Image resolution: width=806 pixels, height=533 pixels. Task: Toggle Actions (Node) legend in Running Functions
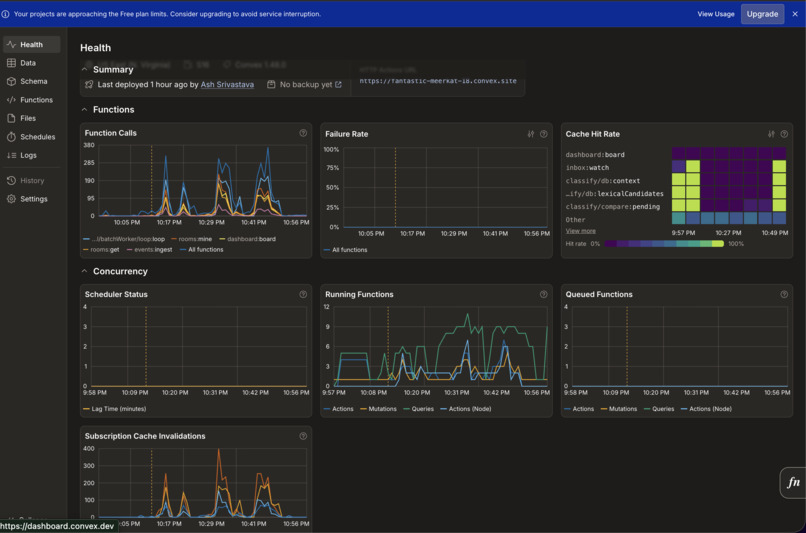[x=466, y=409]
